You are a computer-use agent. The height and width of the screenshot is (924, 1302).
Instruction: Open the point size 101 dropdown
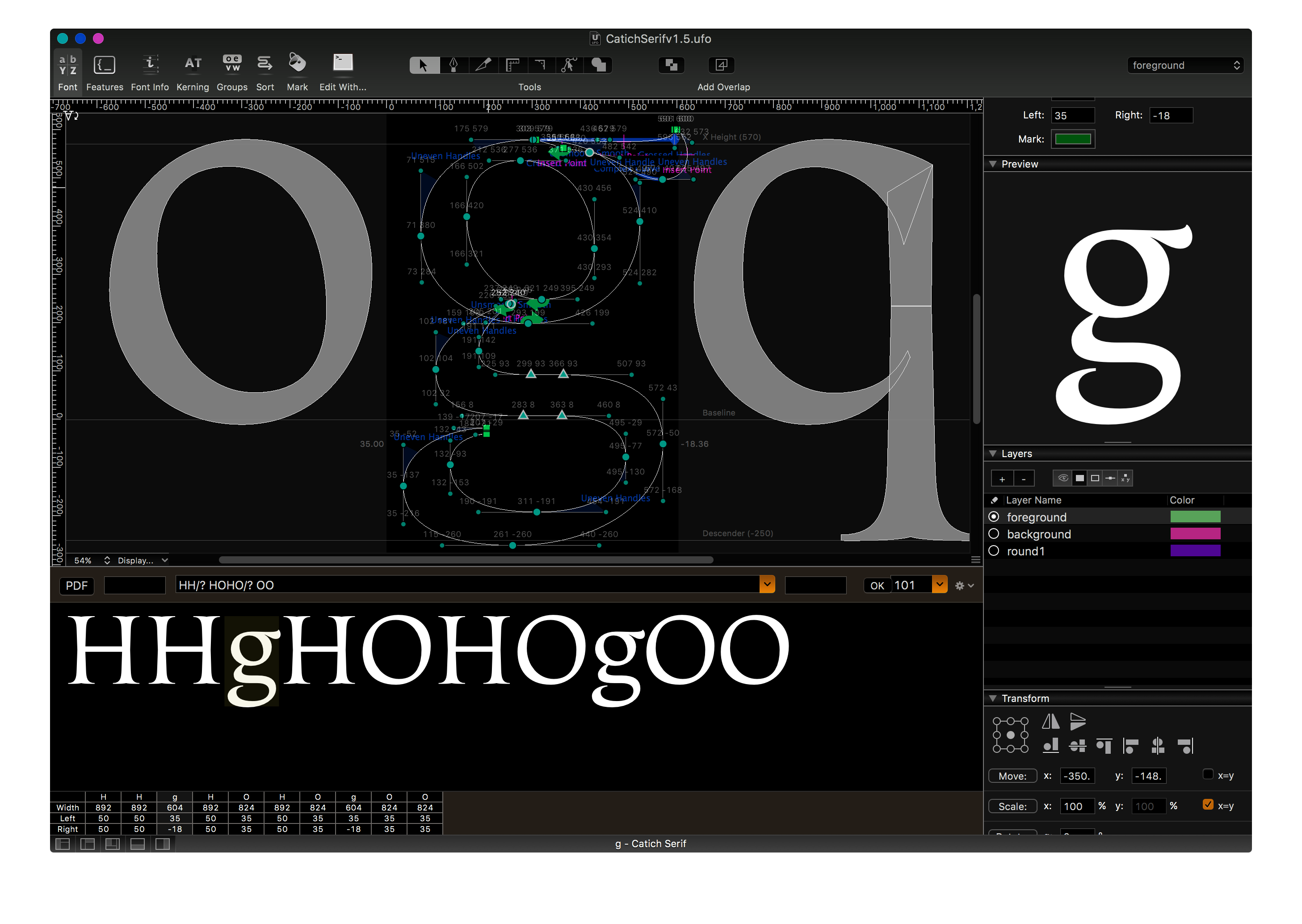point(940,585)
